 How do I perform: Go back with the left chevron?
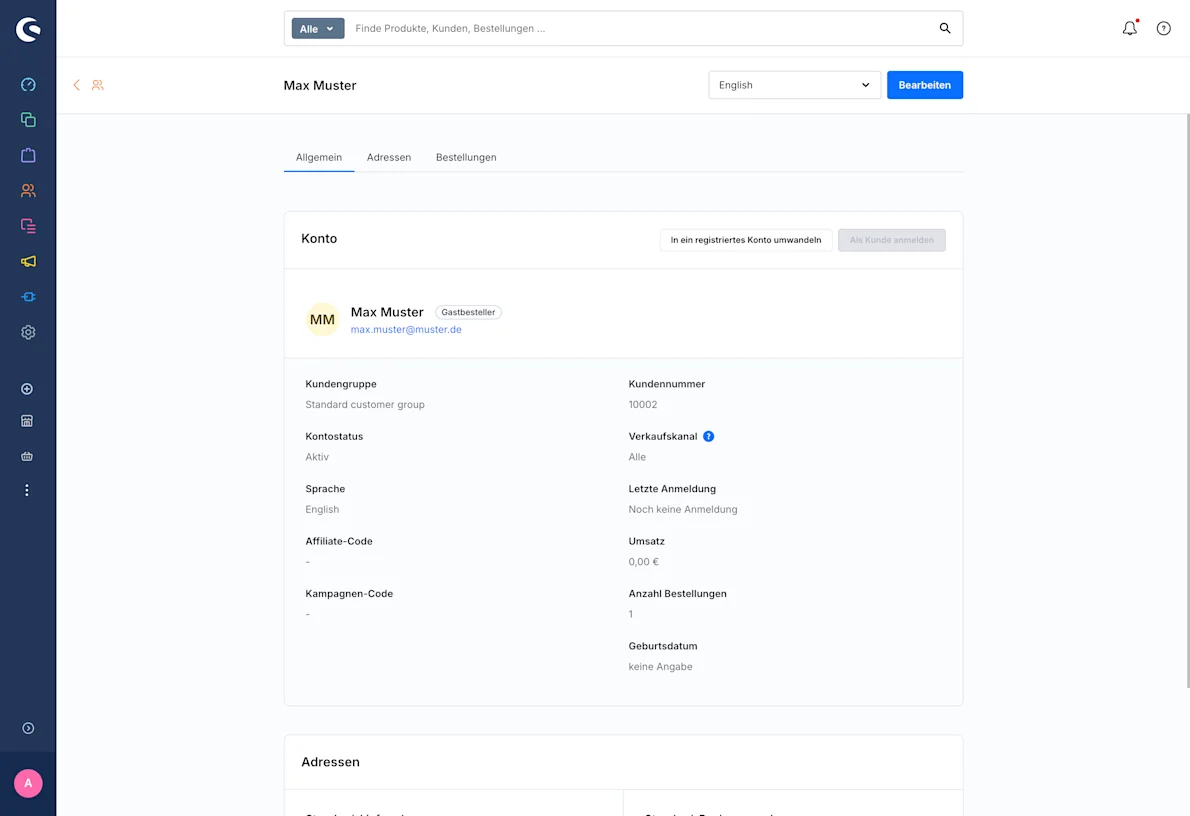click(77, 85)
